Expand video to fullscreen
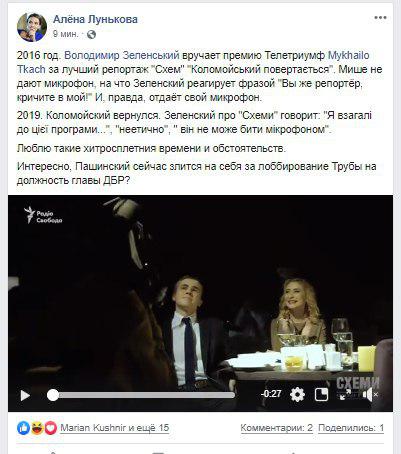The width and height of the screenshot is (401, 454). pyautogui.click(x=345, y=395)
